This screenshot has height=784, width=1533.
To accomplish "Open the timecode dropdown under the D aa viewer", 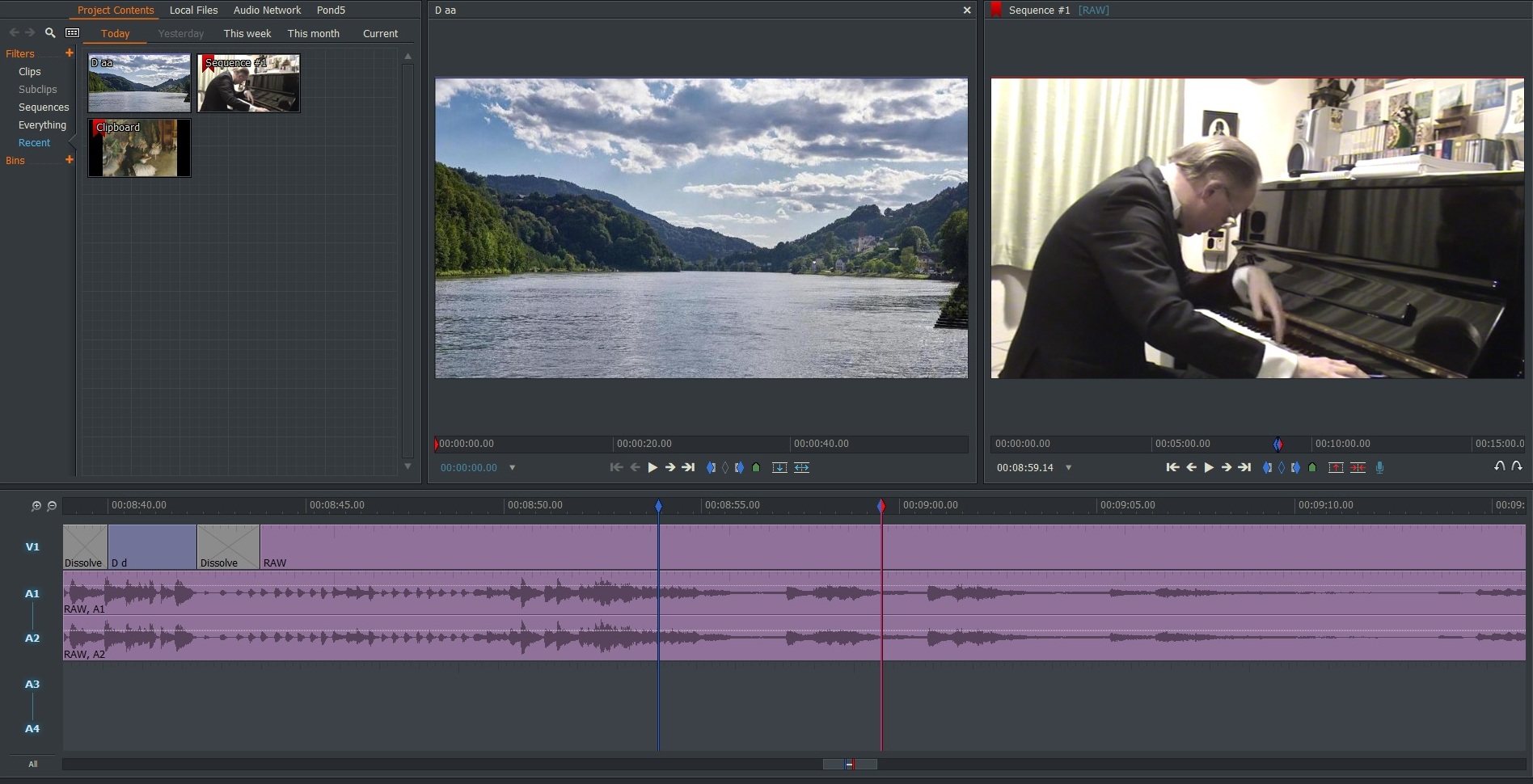I will click(512, 468).
